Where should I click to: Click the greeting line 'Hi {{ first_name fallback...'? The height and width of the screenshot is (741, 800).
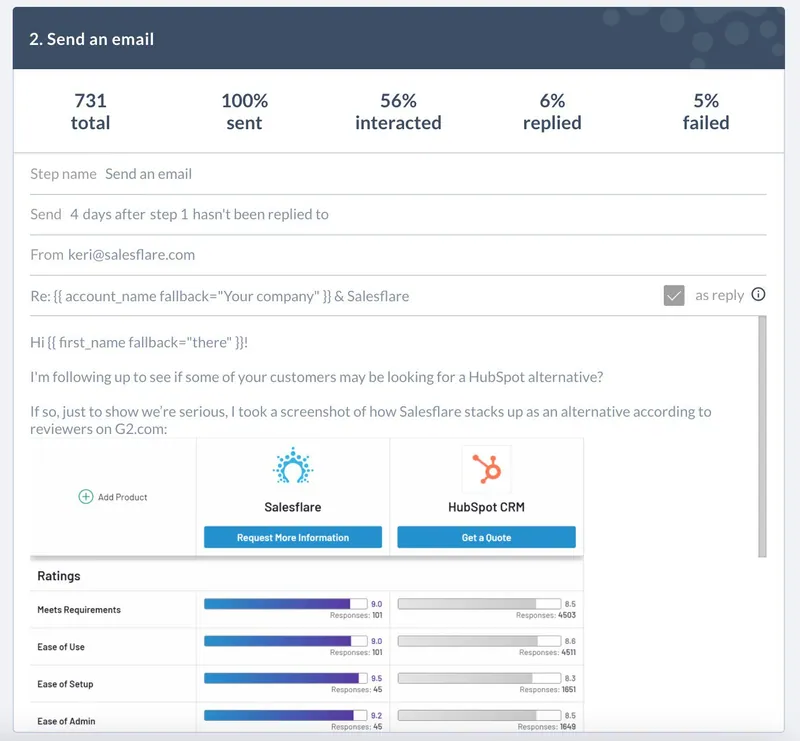(x=139, y=342)
